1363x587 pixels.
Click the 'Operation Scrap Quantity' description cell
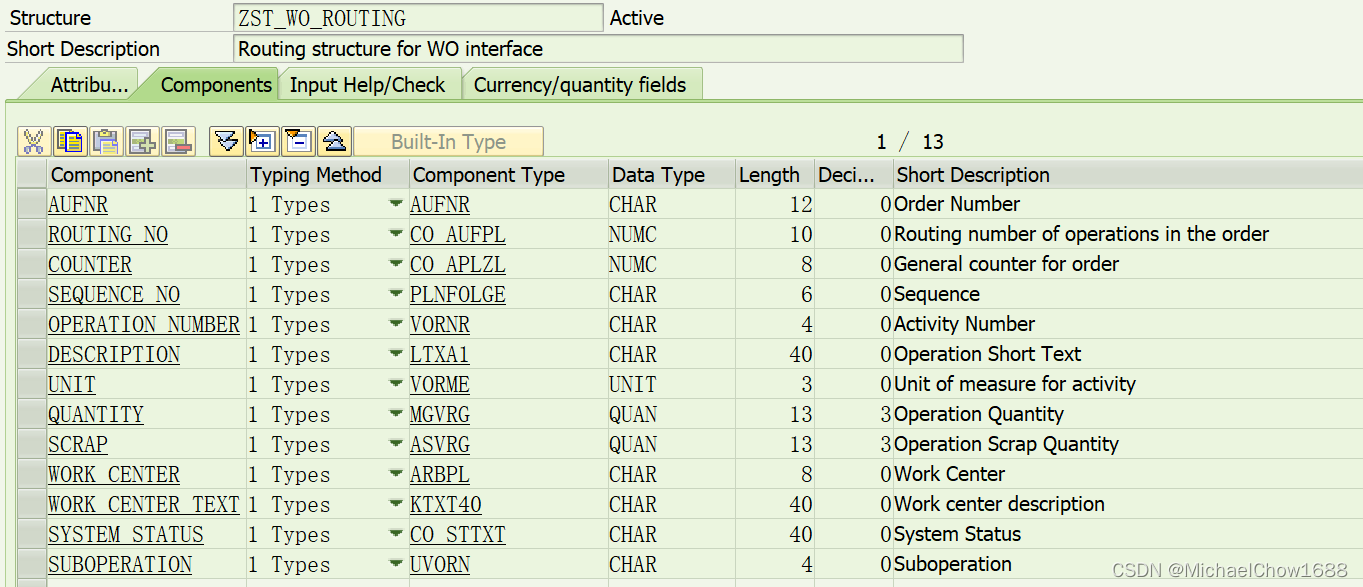pos(1006,444)
